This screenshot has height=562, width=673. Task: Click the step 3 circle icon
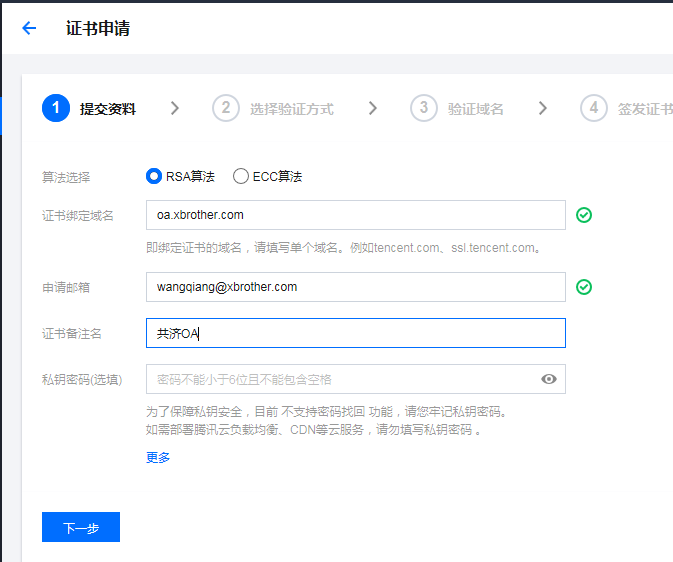424,108
